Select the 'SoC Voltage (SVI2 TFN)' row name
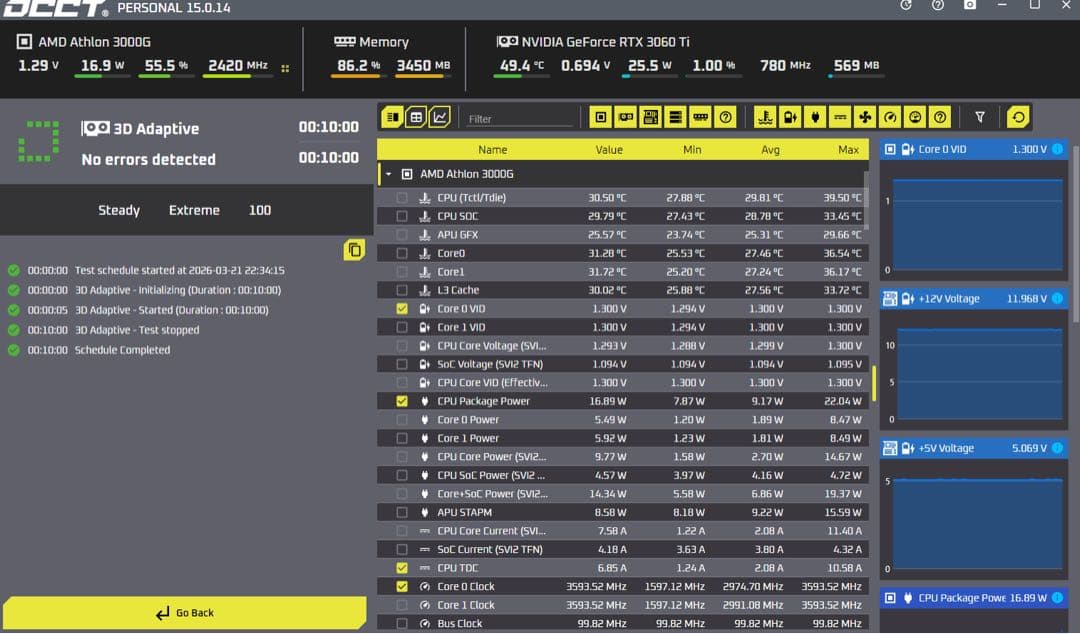This screenshot has height=634, width=1080. pyautogui.click(x=490, y=364)
